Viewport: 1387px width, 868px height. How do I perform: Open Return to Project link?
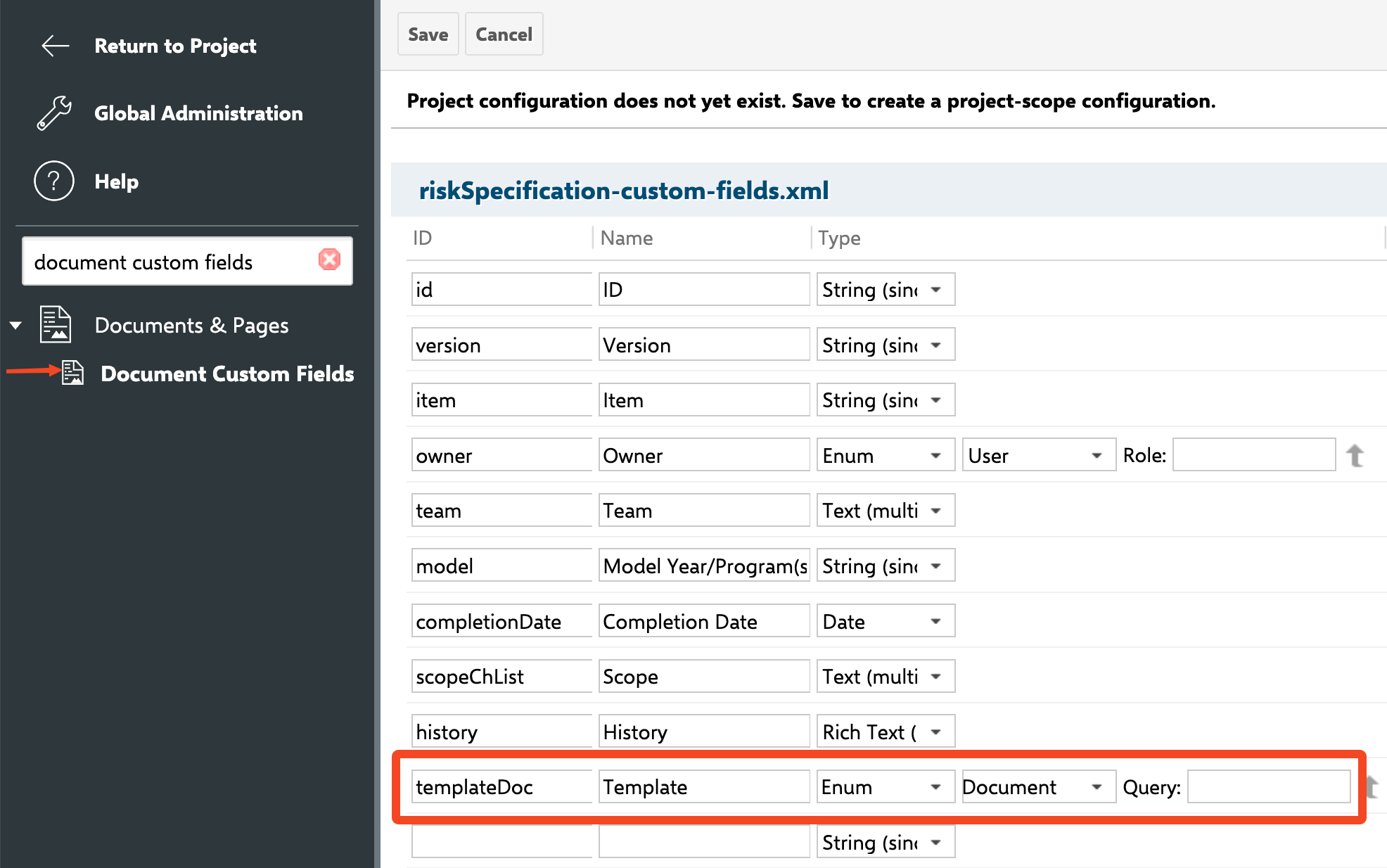(175, 46)
